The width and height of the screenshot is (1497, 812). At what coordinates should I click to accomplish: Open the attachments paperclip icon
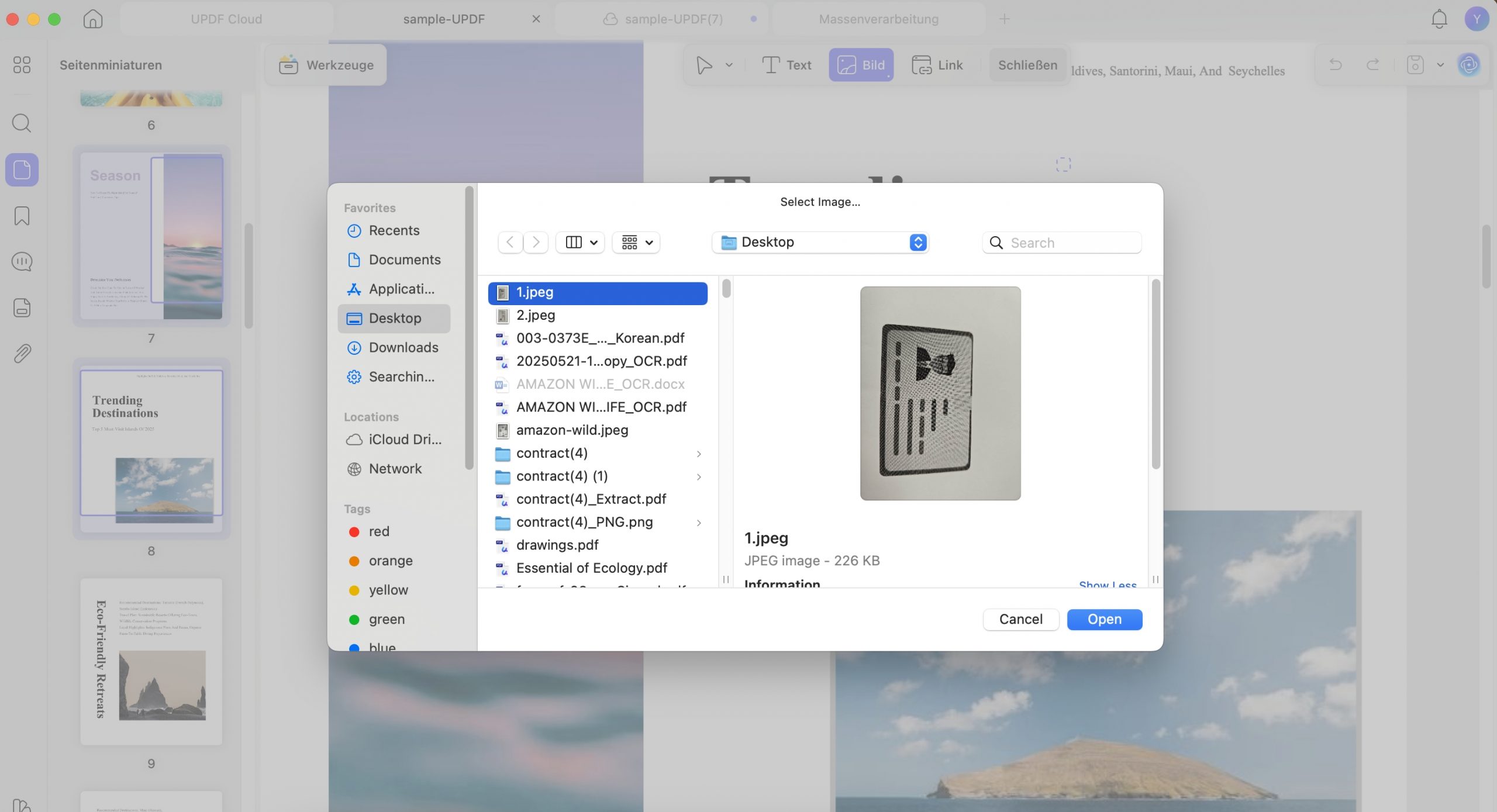(22, 354)
